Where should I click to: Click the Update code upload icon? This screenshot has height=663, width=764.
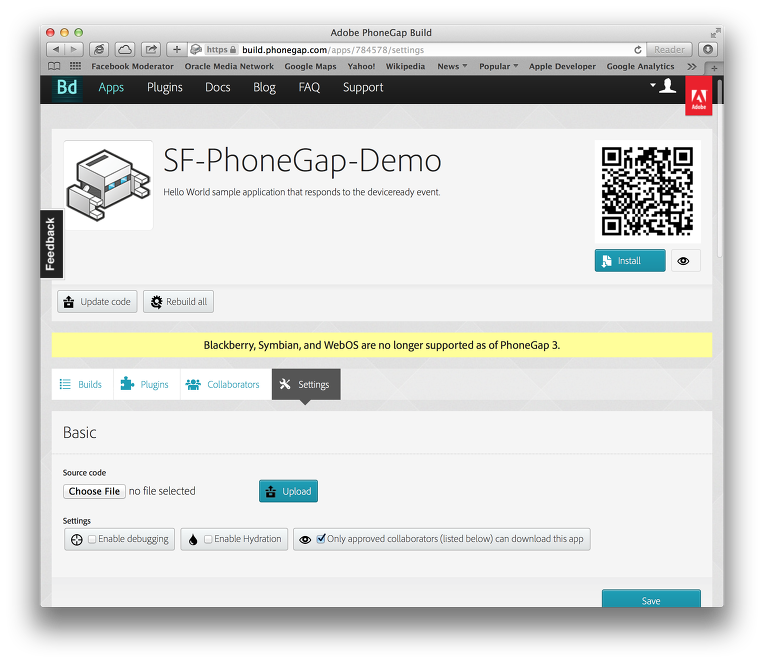pyautogui.click(x=69, y=302)
